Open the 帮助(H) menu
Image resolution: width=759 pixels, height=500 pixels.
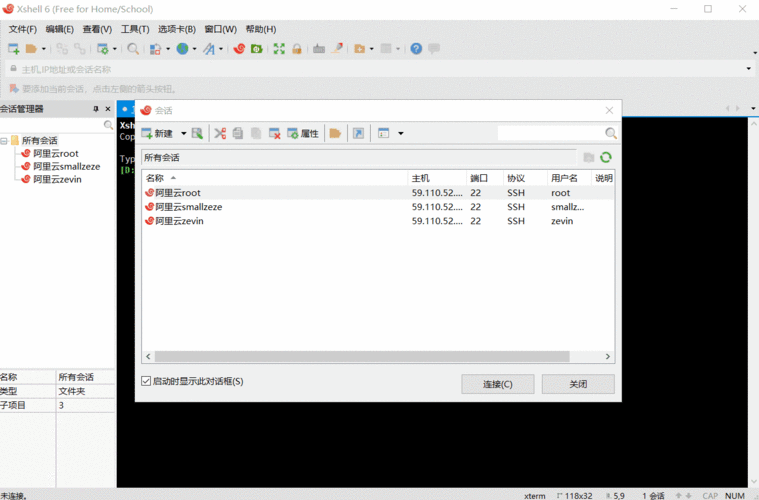[260, 29]
